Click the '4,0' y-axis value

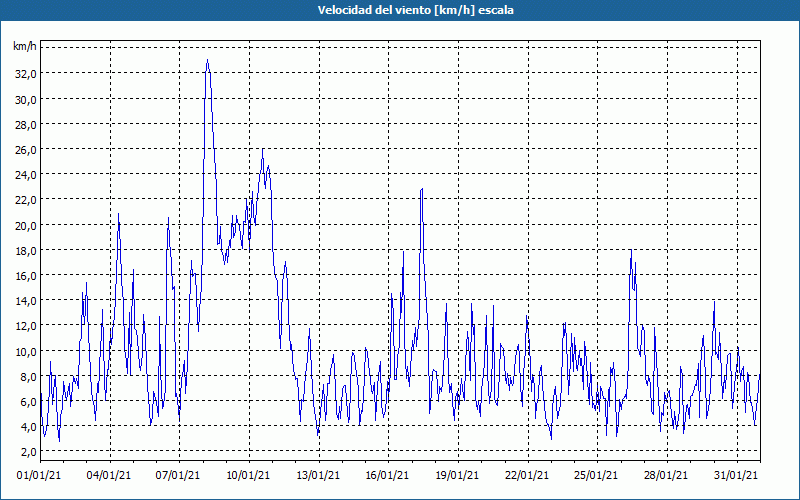click(x=28, y=427)
